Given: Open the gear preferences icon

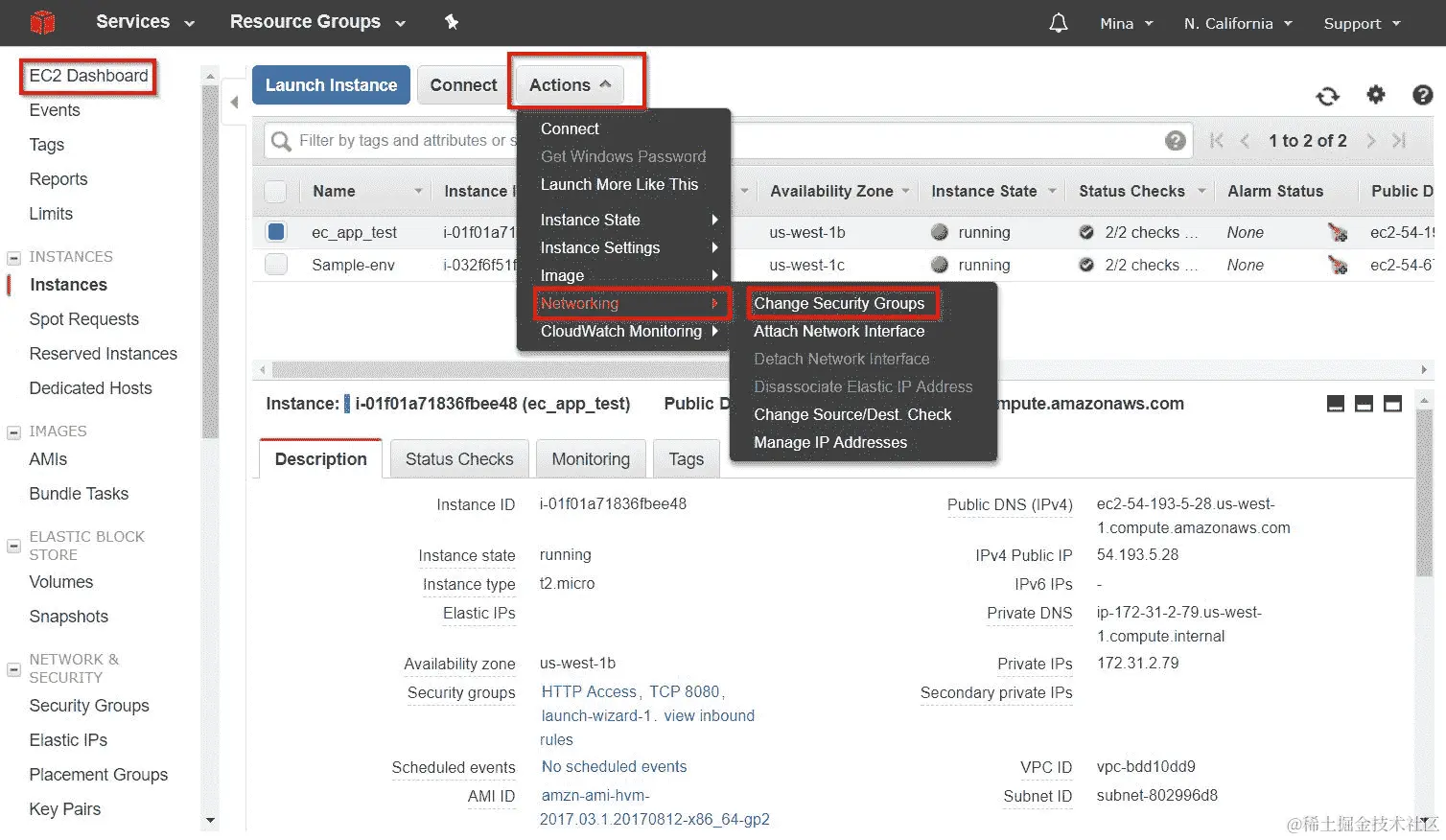Looking at the screenshot, I should click(x=1376, y=94).
